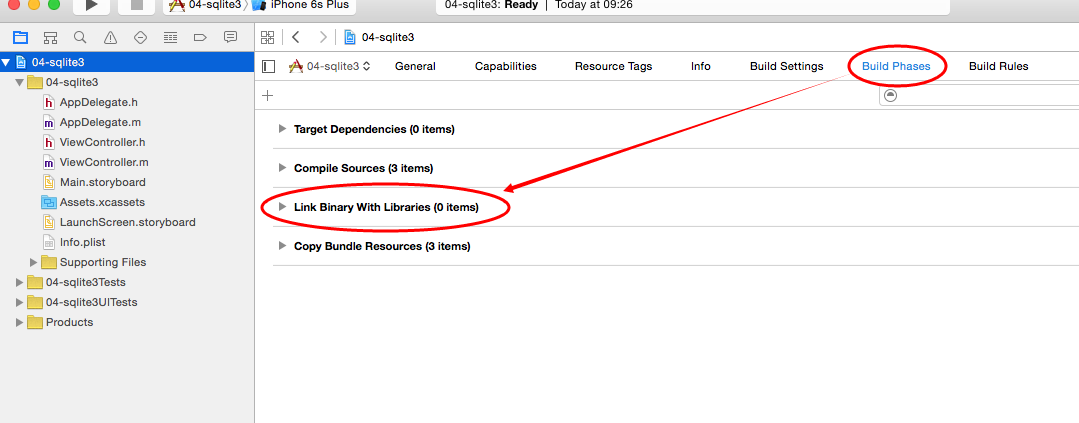
Task: Go back in the editor history
Action: [296, 37]
